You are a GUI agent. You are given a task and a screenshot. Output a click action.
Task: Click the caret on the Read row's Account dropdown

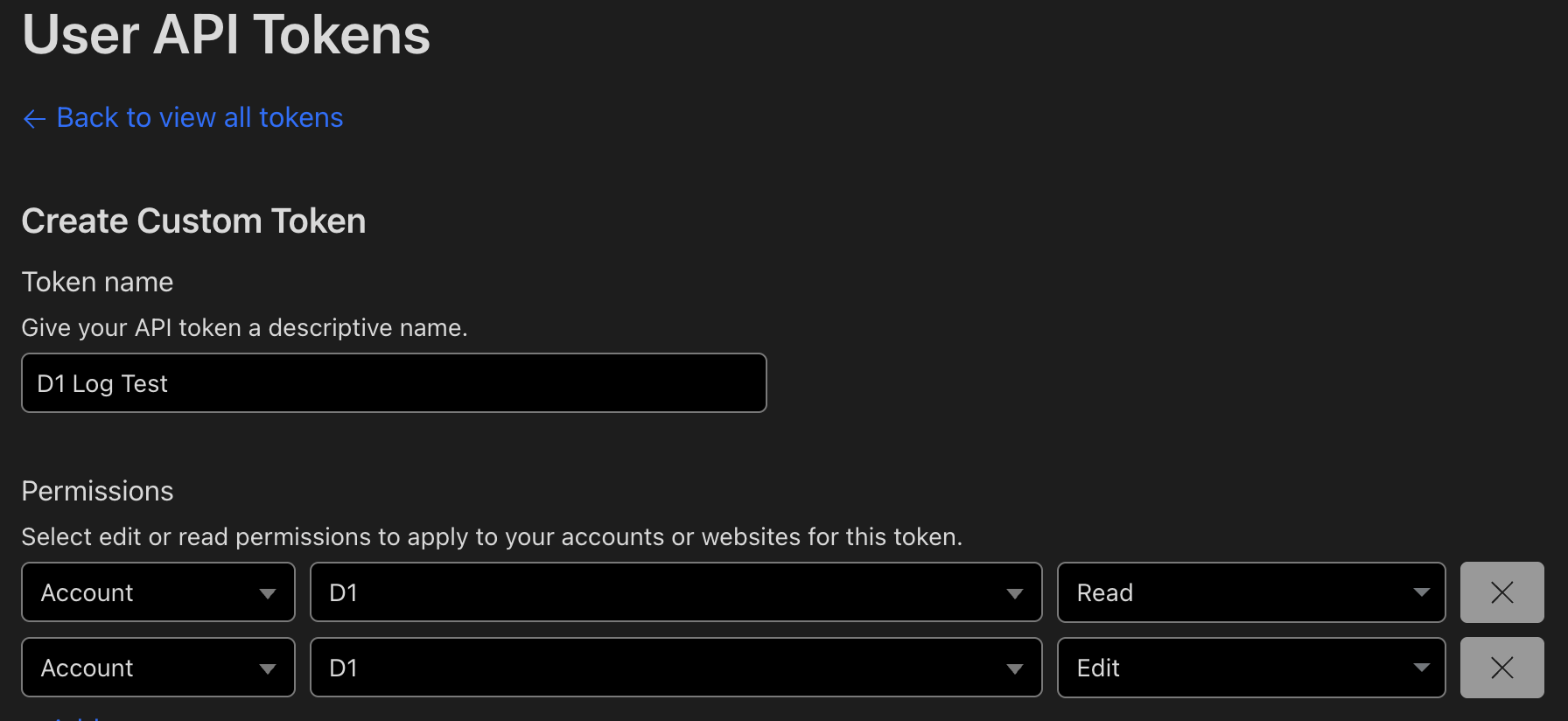pos(268,593)
